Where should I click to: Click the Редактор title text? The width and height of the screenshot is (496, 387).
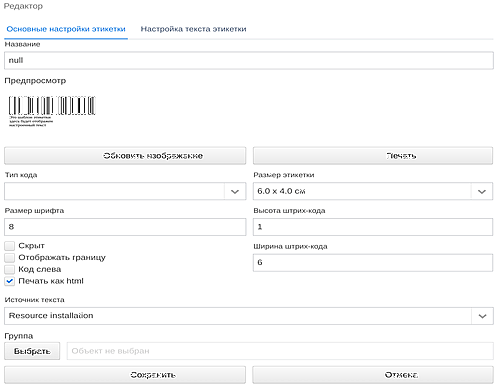[x=23, y=6]
